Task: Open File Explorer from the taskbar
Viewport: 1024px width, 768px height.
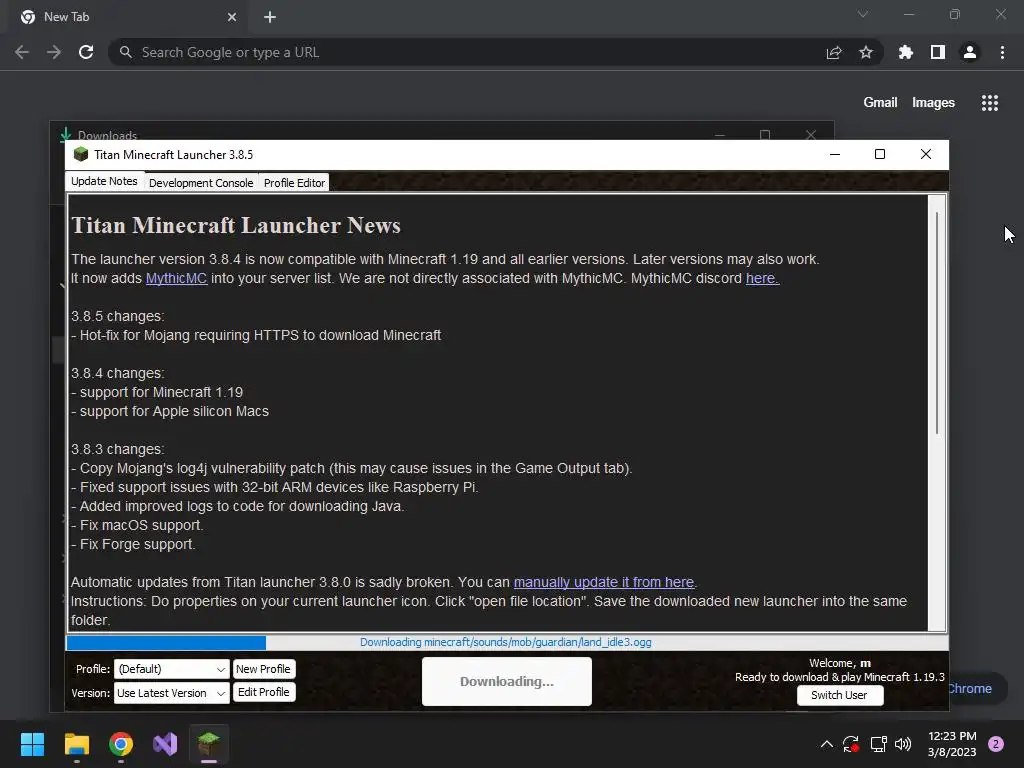Action: tap(76, 744)
